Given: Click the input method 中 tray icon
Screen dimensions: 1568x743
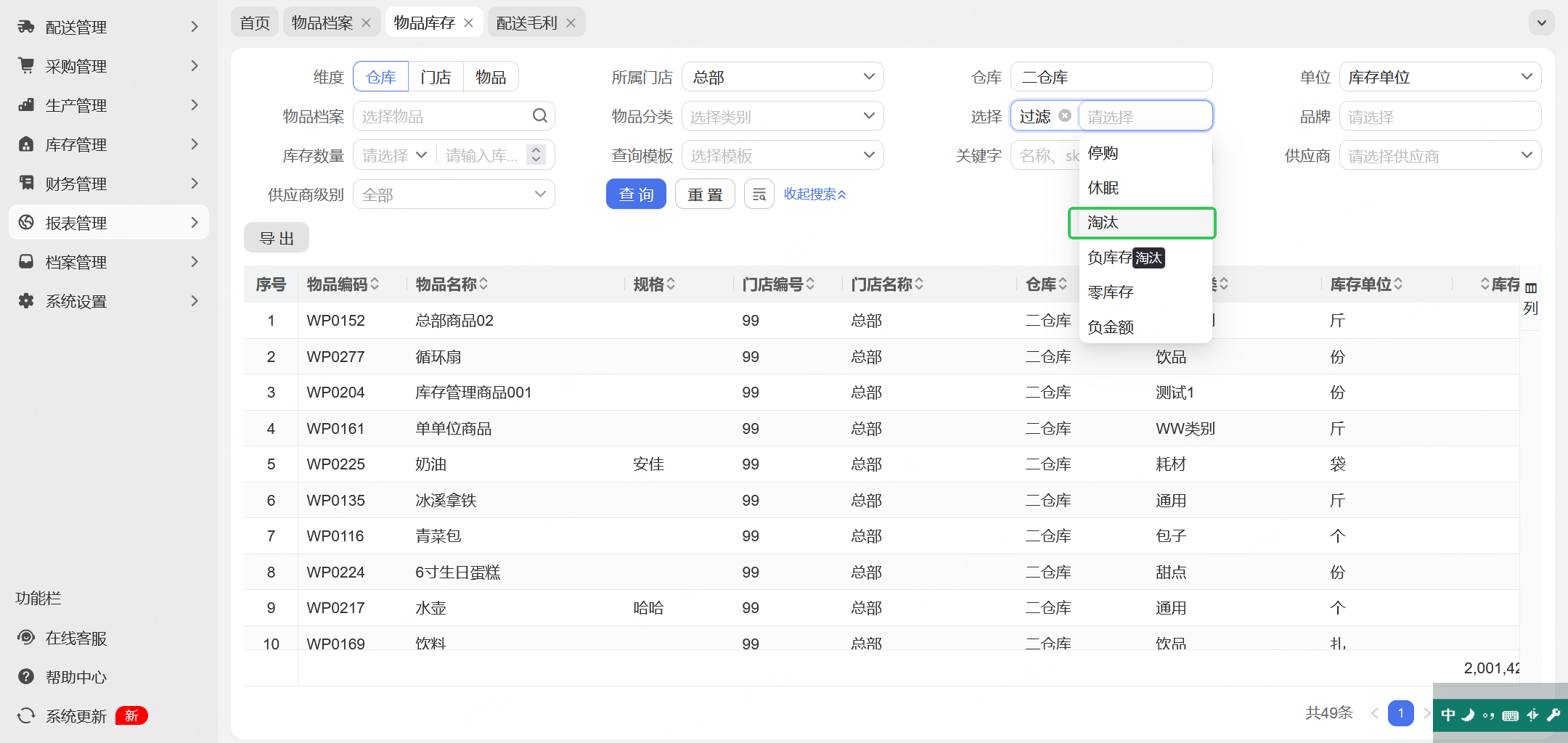Looking at the screenshot, I should coord(1448,715).
